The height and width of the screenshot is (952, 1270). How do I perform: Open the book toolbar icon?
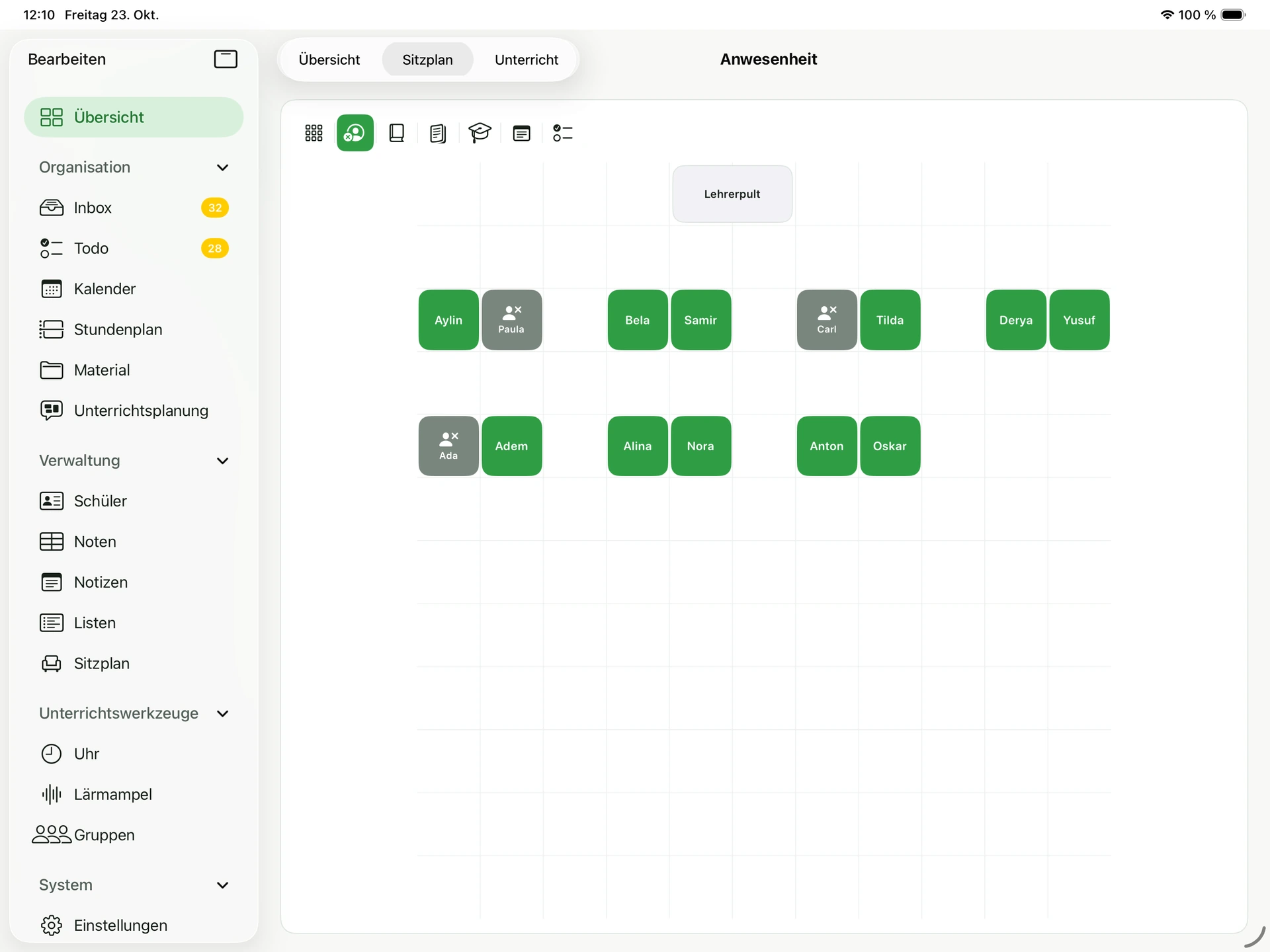pos(397,133)
